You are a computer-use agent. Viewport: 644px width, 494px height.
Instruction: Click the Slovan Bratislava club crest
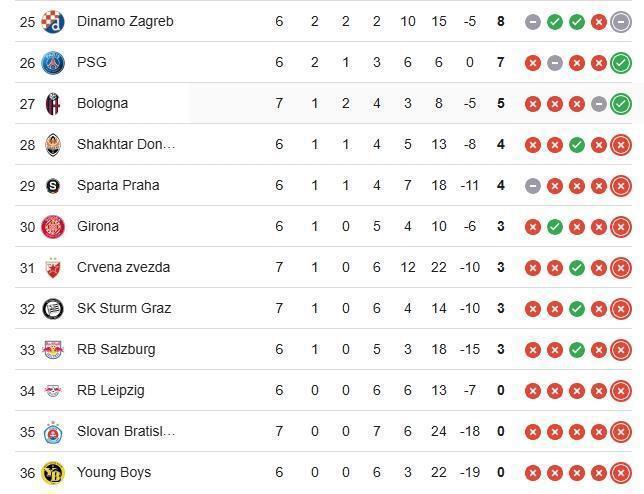53,432
